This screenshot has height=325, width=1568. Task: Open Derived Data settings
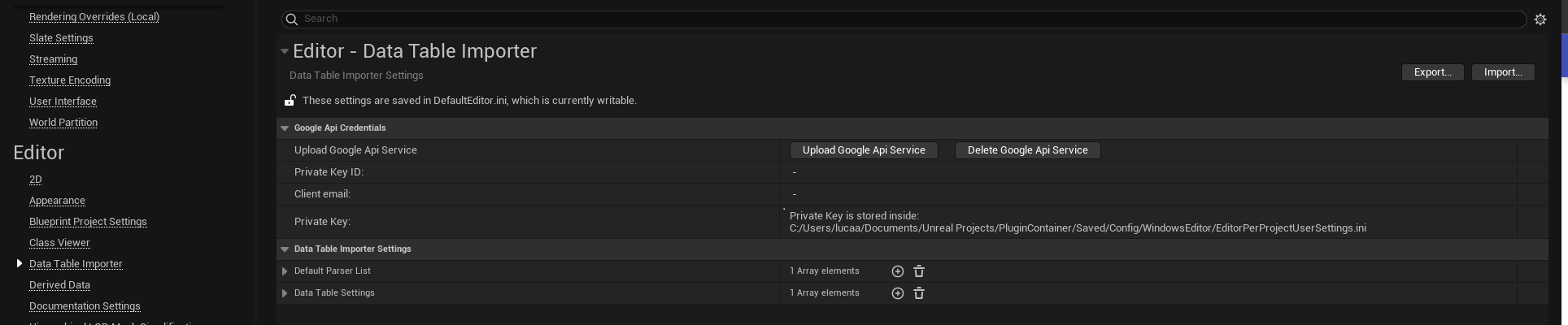(59, 285)
